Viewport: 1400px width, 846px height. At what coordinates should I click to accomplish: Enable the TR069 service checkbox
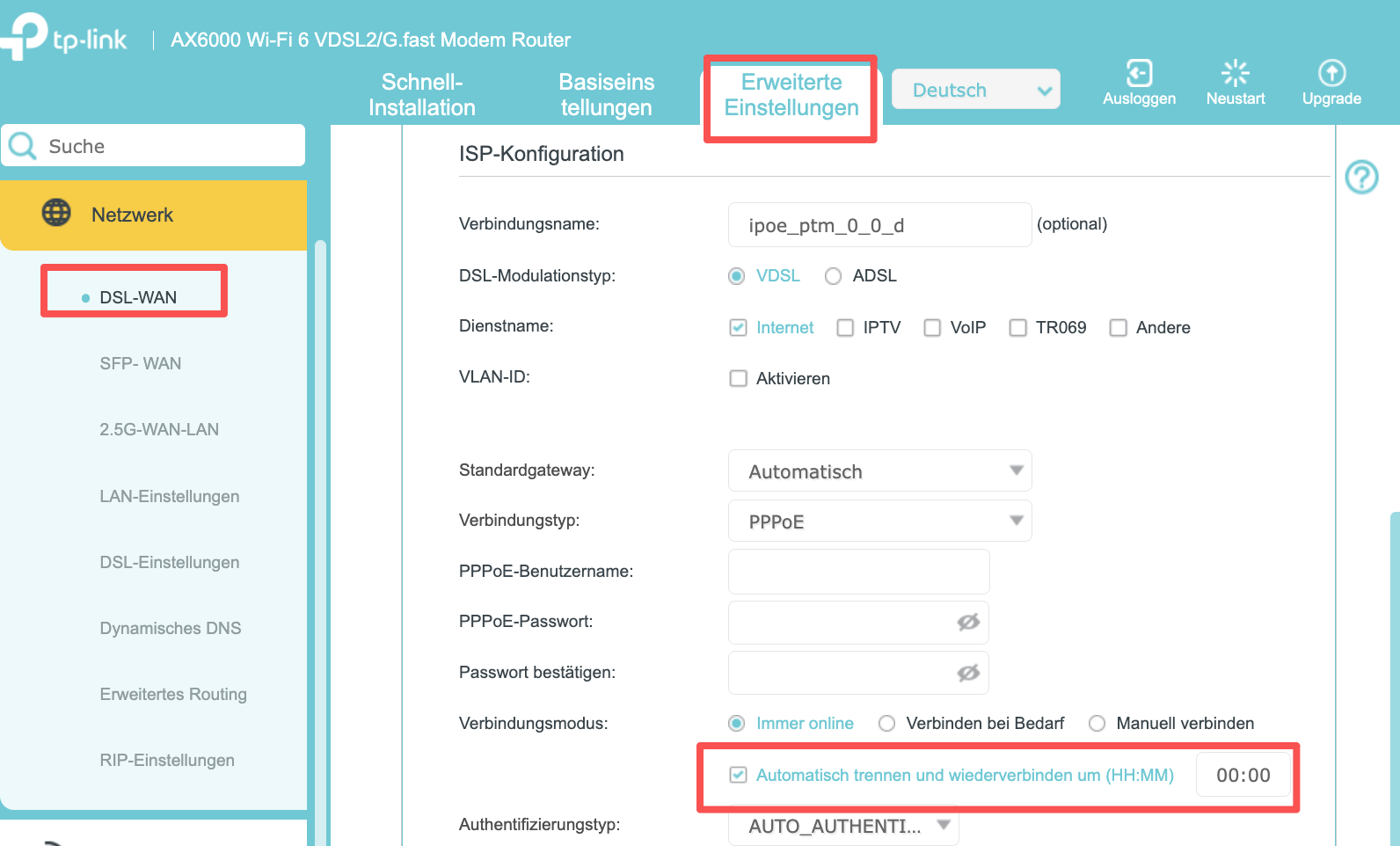1017,328
